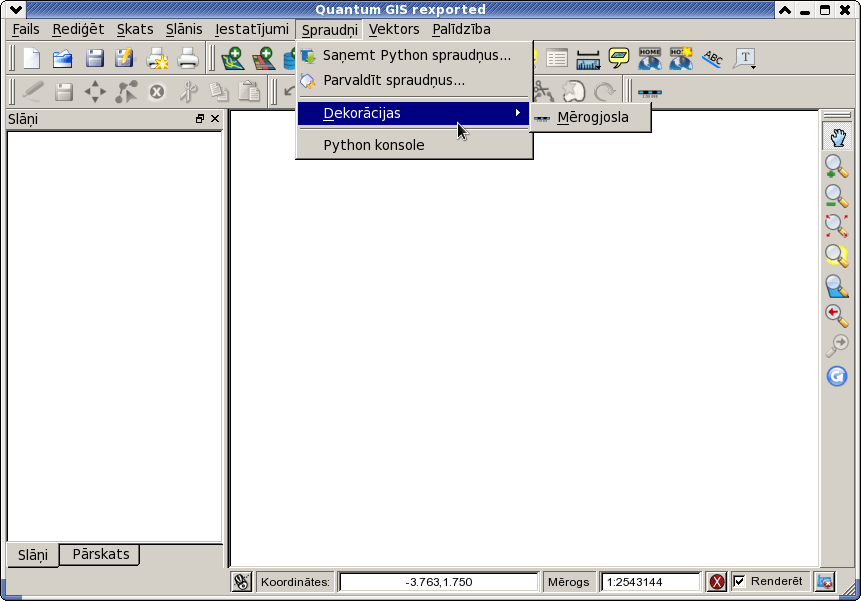Add raster layer icon with colored grid
The image size is (861, 601).
tap(264, 58)
